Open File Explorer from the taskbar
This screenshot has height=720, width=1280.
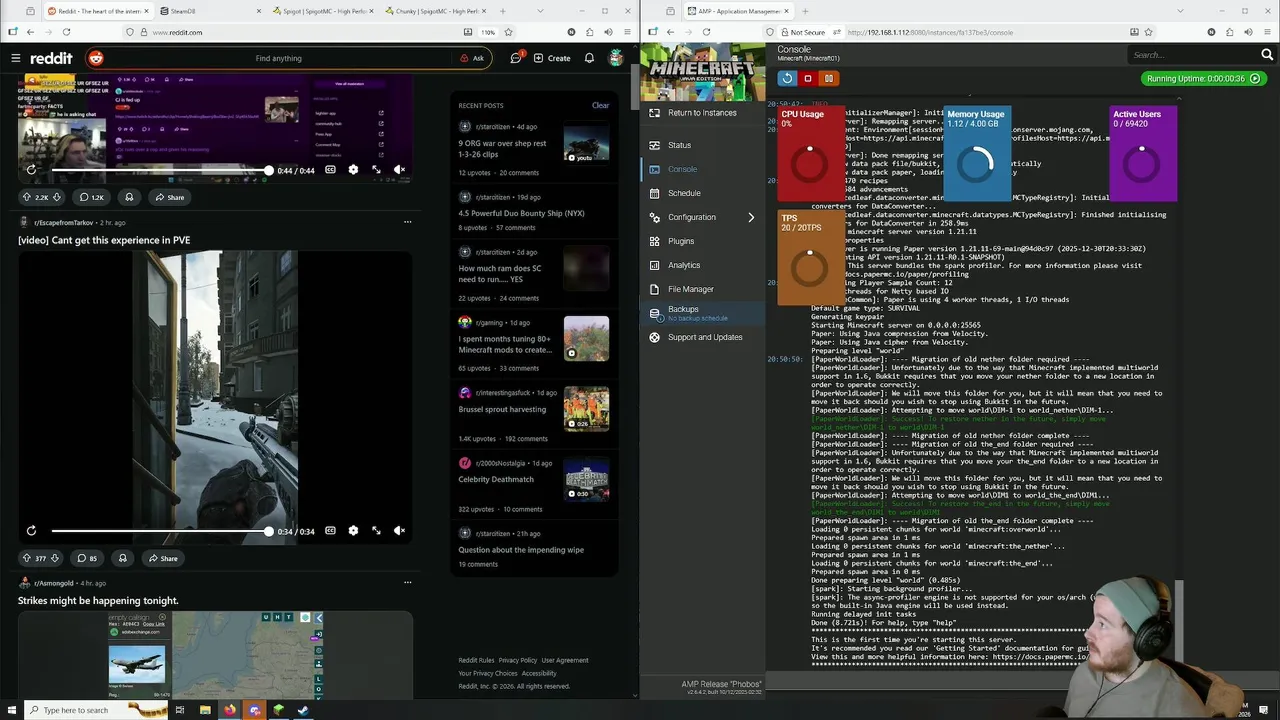click(x=205, y=710)
